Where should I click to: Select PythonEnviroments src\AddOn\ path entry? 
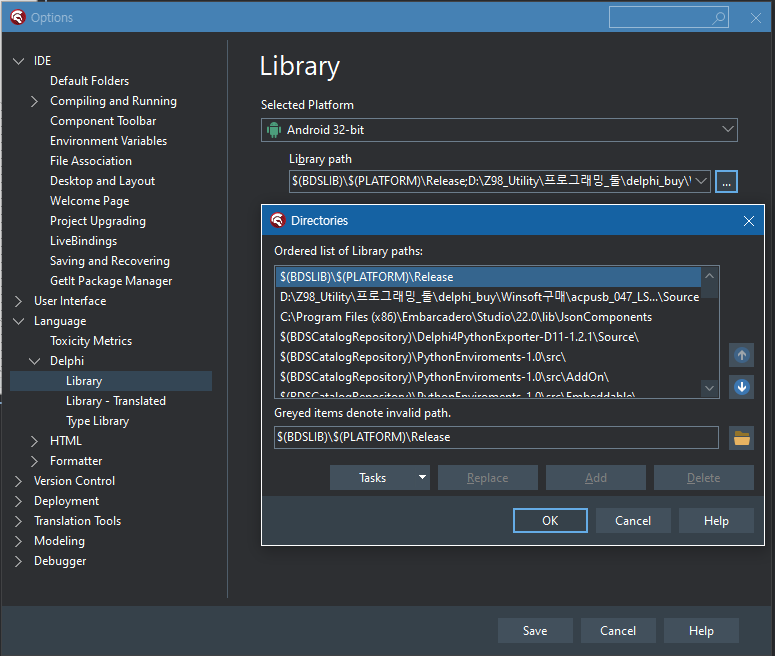(x=488, y=377)
